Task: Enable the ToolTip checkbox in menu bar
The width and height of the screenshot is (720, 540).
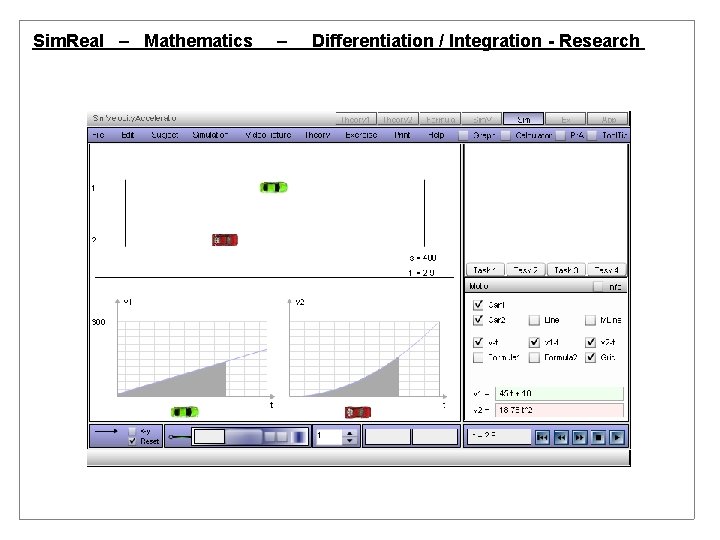Action: pos(592,135)
